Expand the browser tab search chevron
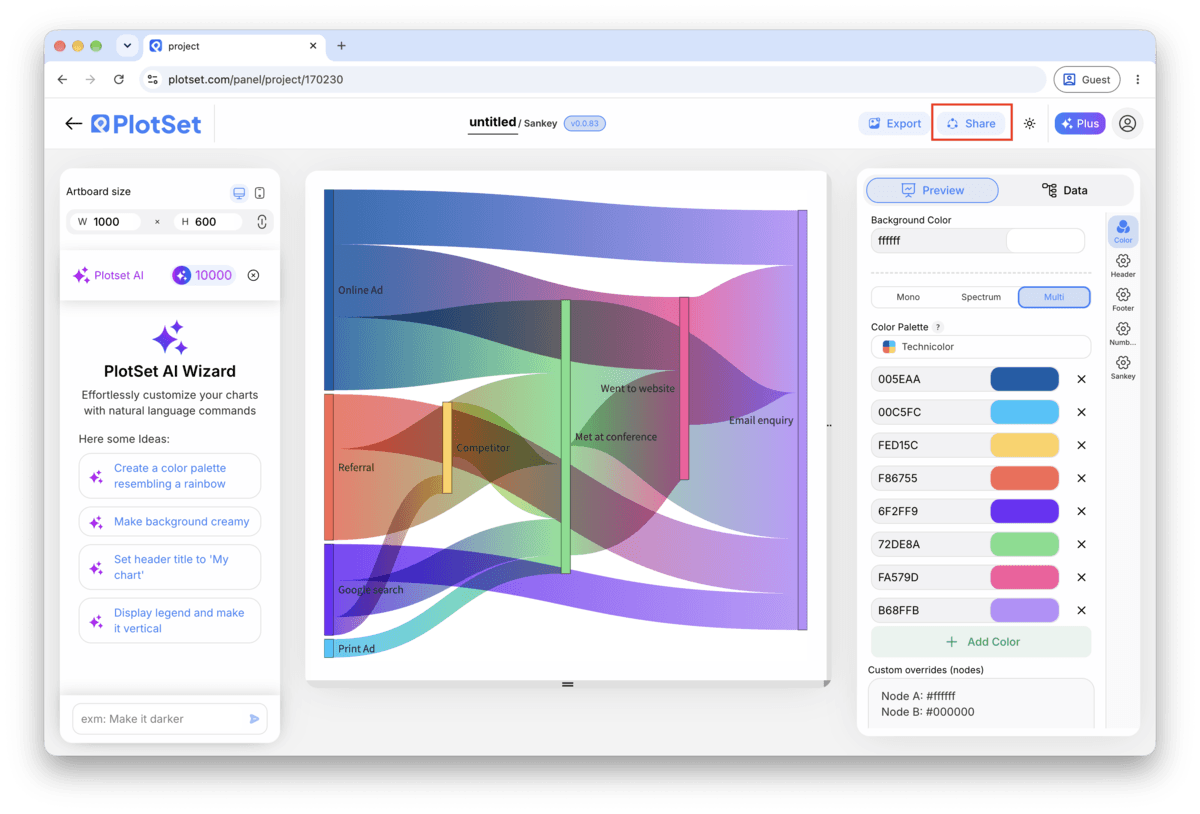The width and height of the screenshot is (1200, 814). [126, 46]
